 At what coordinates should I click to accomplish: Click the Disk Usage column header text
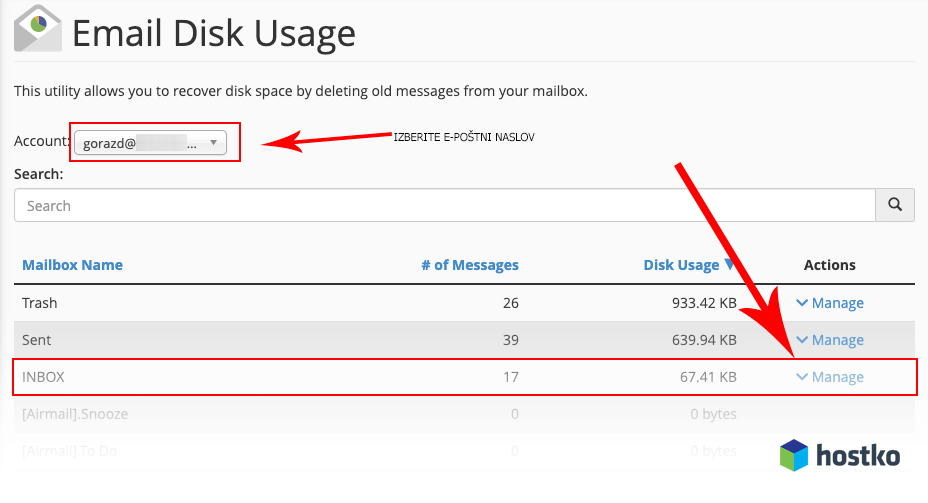tap(681, 265)
